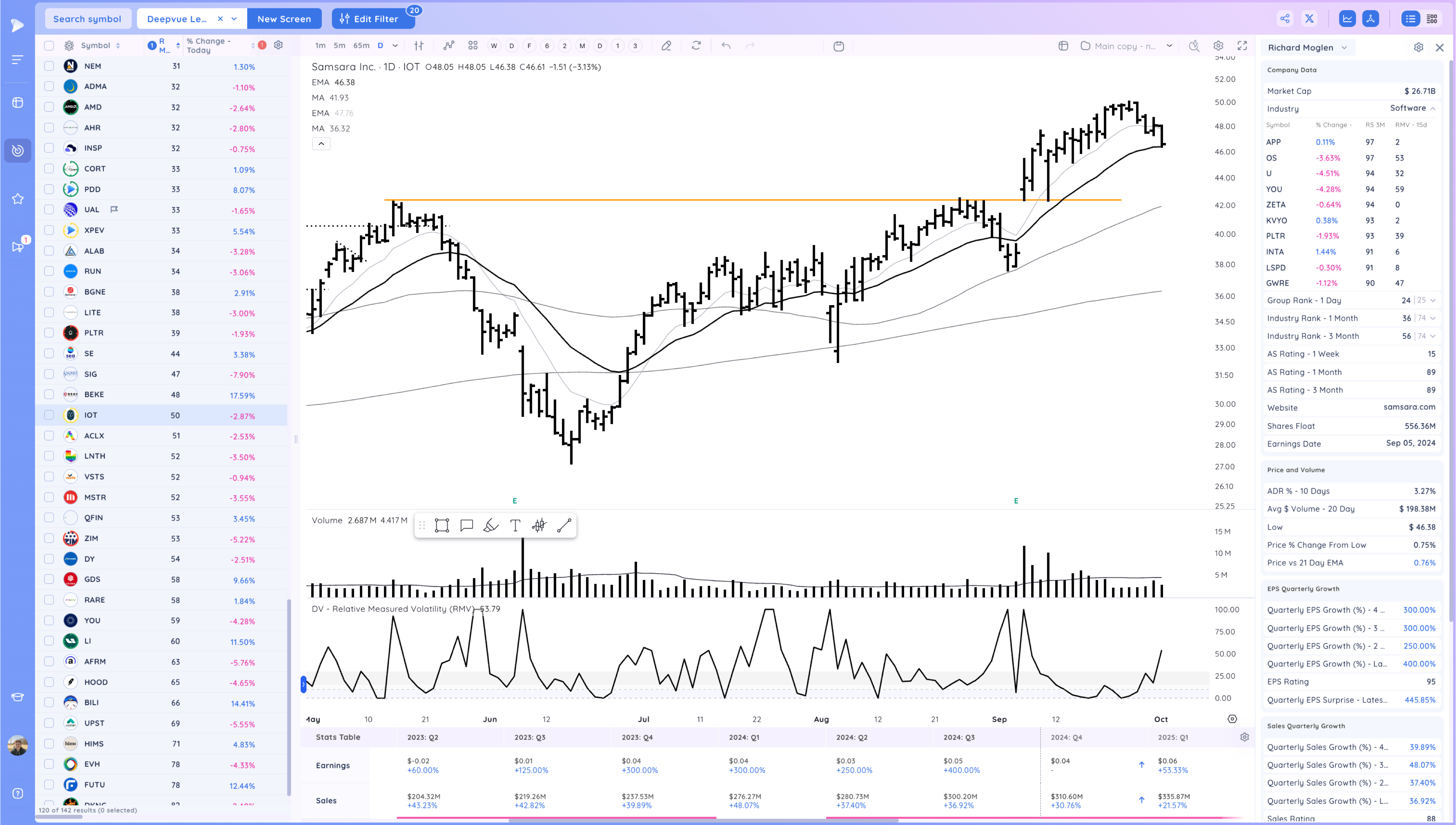Select the text annotation tool
The width and height of the screenshot is (1456, 825).
515,525
